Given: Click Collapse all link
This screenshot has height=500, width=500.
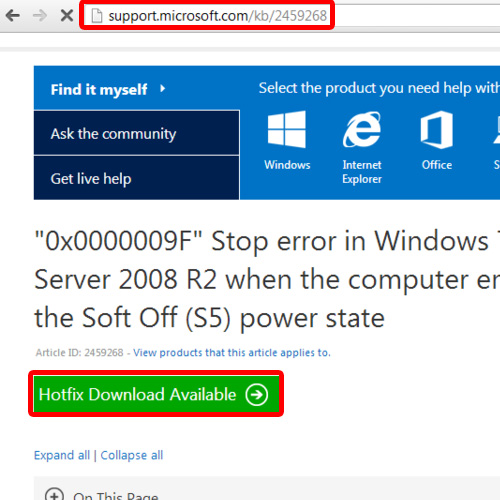Looking at the screenshot, I should pyautogui.click(x=132, y=455).
